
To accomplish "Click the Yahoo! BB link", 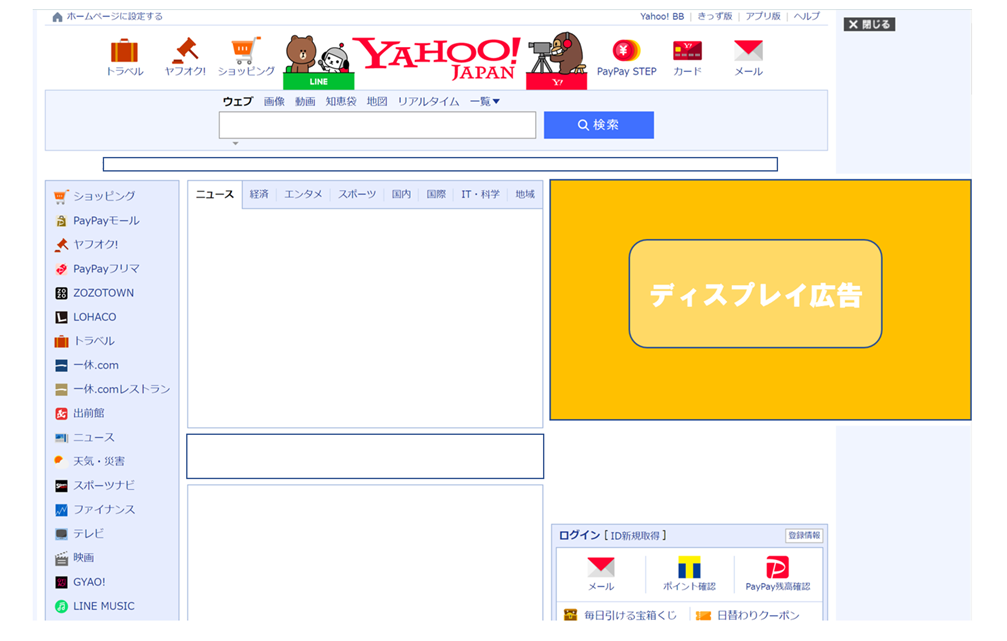I will [662, 17].
